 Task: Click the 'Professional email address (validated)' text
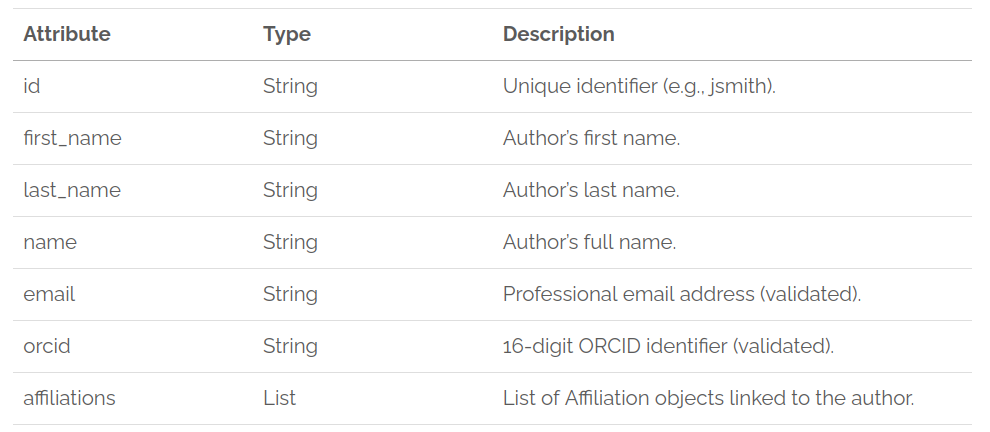pos(682,294)
